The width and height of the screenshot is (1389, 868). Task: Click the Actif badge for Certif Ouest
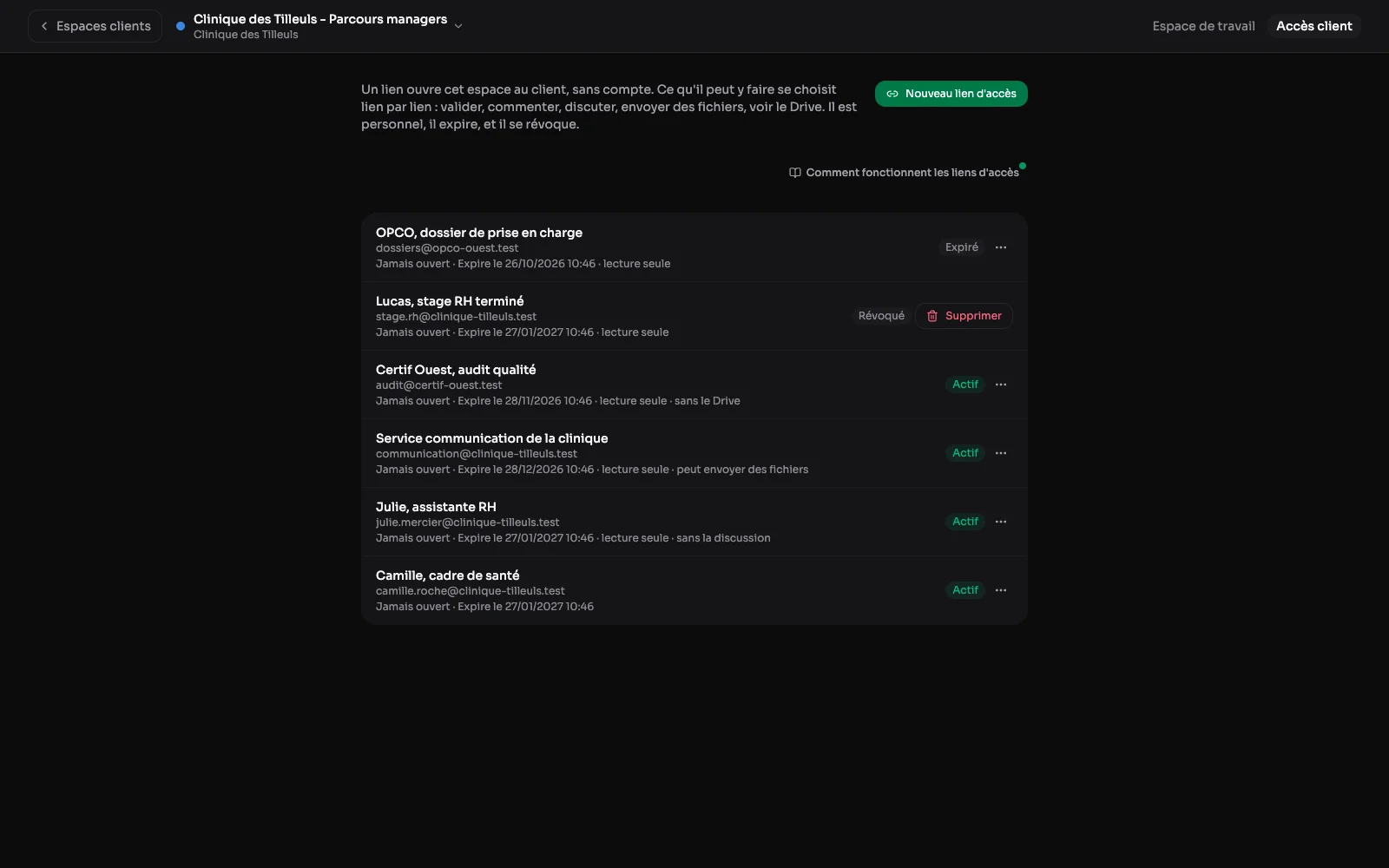pyautogui.click(x=965, y=385)
